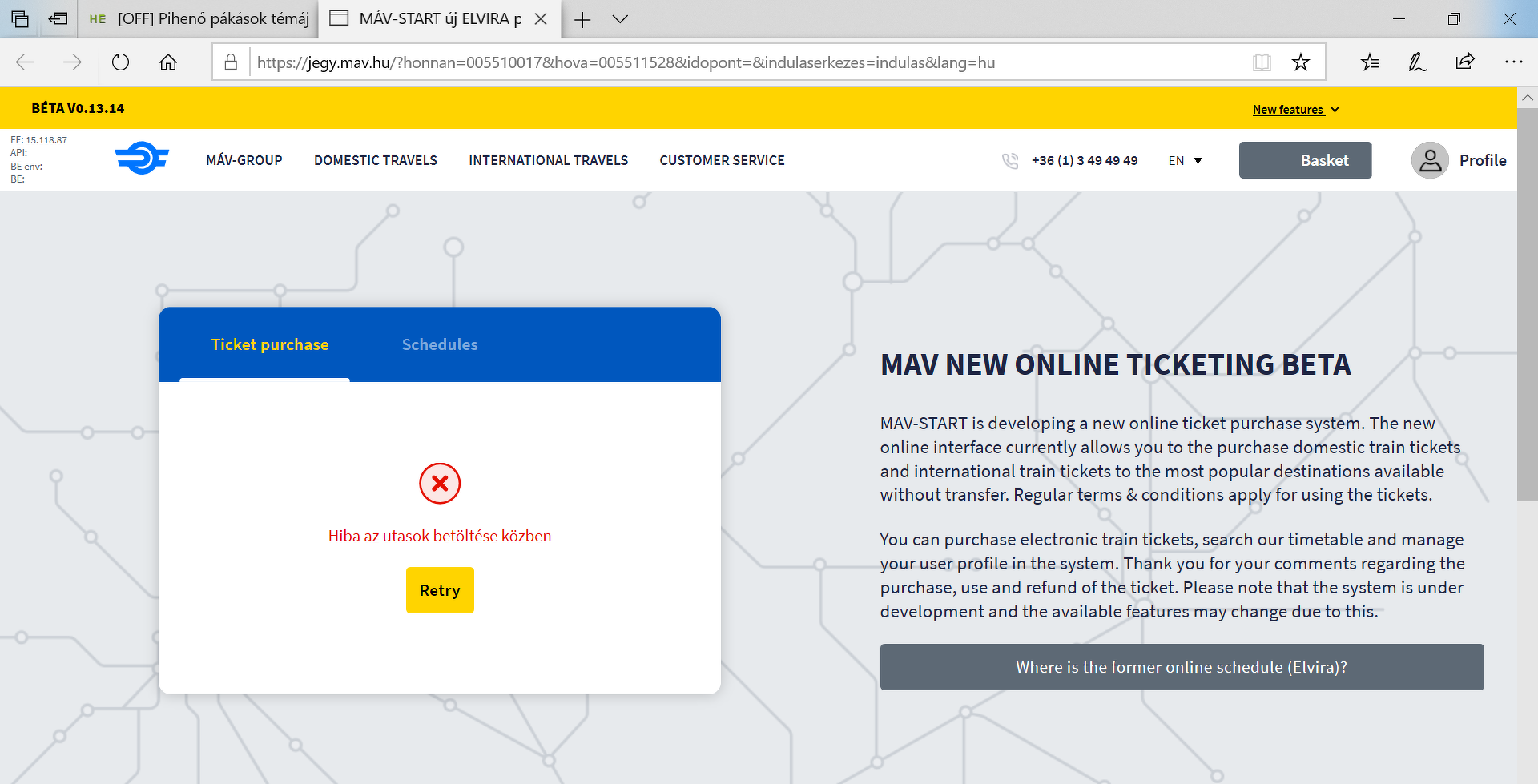Screen dimensions: 1538x784
Task: Open the CUSTOMER SERVICE menu
Action: tap(723, 161)
